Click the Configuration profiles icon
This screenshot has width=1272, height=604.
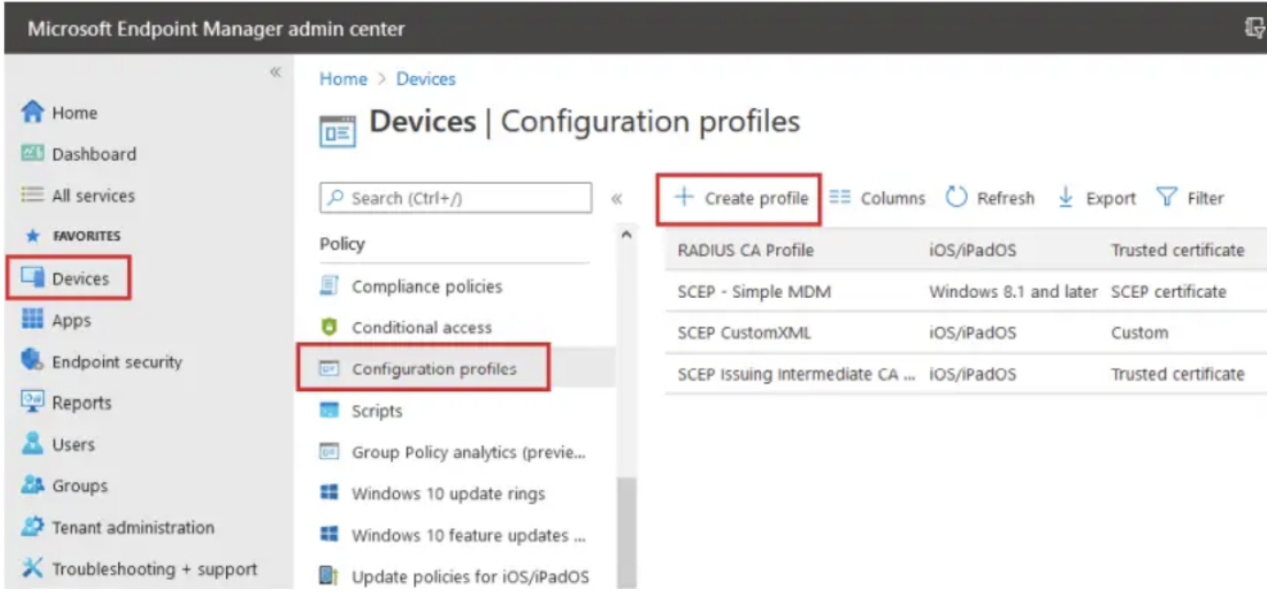pos(329,369)
